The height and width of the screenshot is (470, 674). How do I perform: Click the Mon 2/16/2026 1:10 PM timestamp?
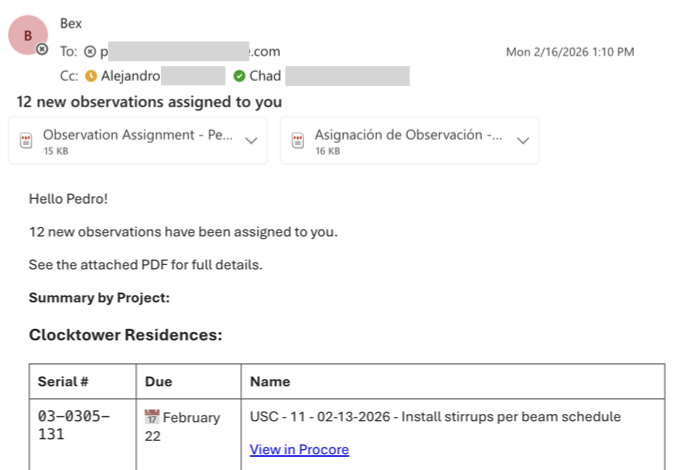(570, 52)
